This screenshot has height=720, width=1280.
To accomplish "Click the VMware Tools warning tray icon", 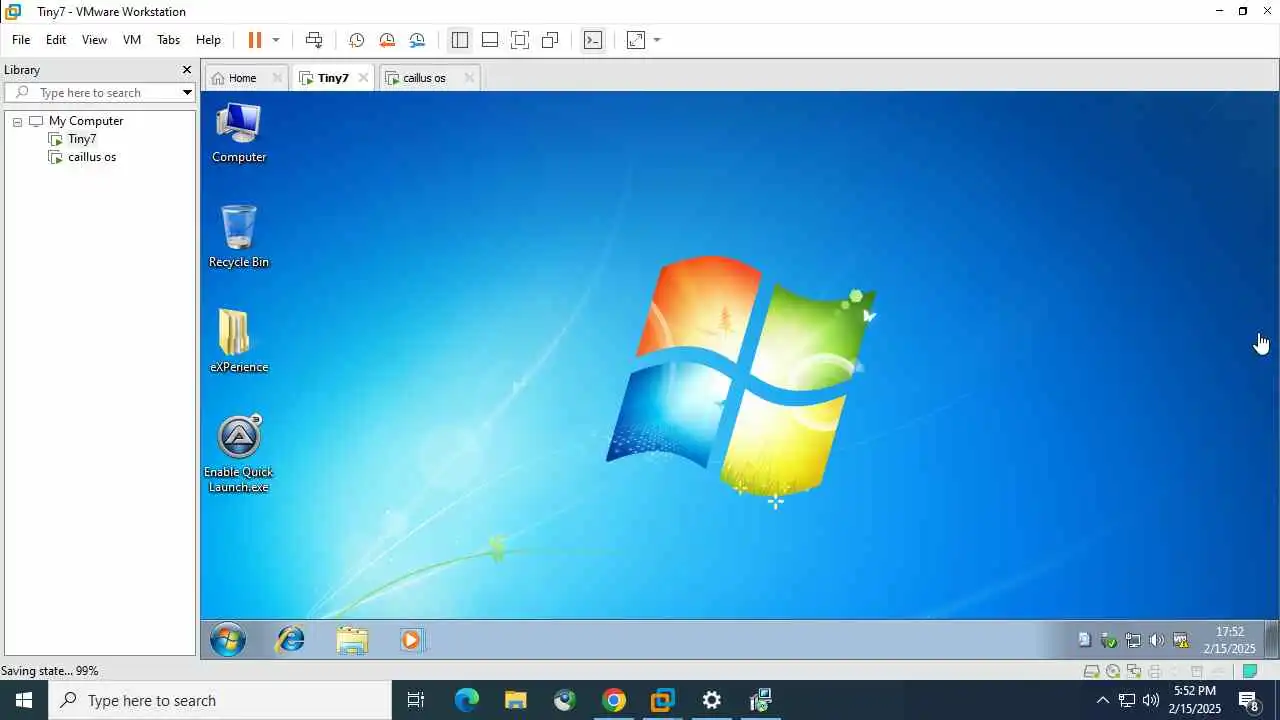I will (x=1181, y=640).
